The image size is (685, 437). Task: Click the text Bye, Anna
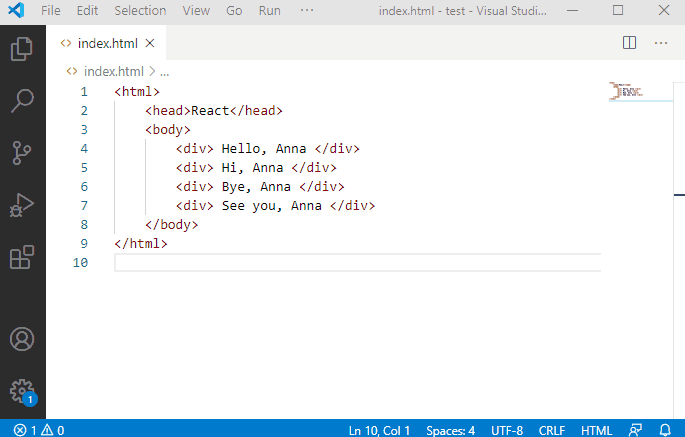coord(256,187)
